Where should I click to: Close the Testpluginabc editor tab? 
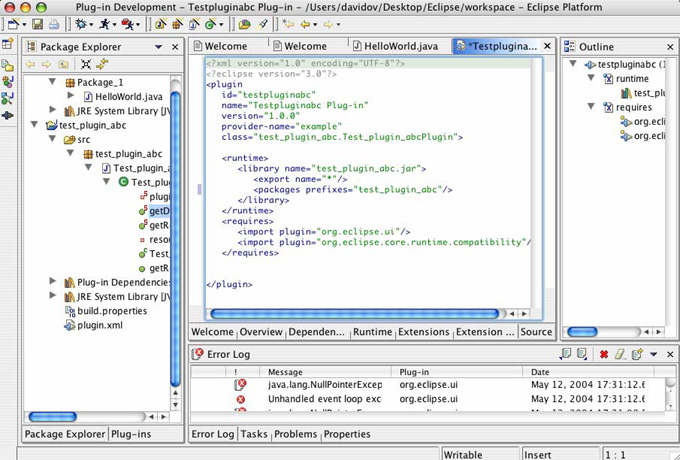point(546,46)
